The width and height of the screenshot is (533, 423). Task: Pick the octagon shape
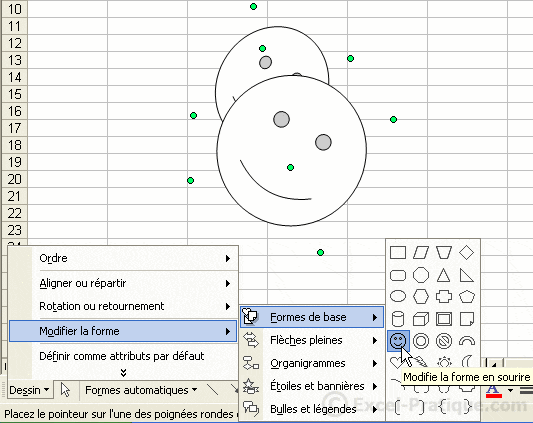(421, 275)
